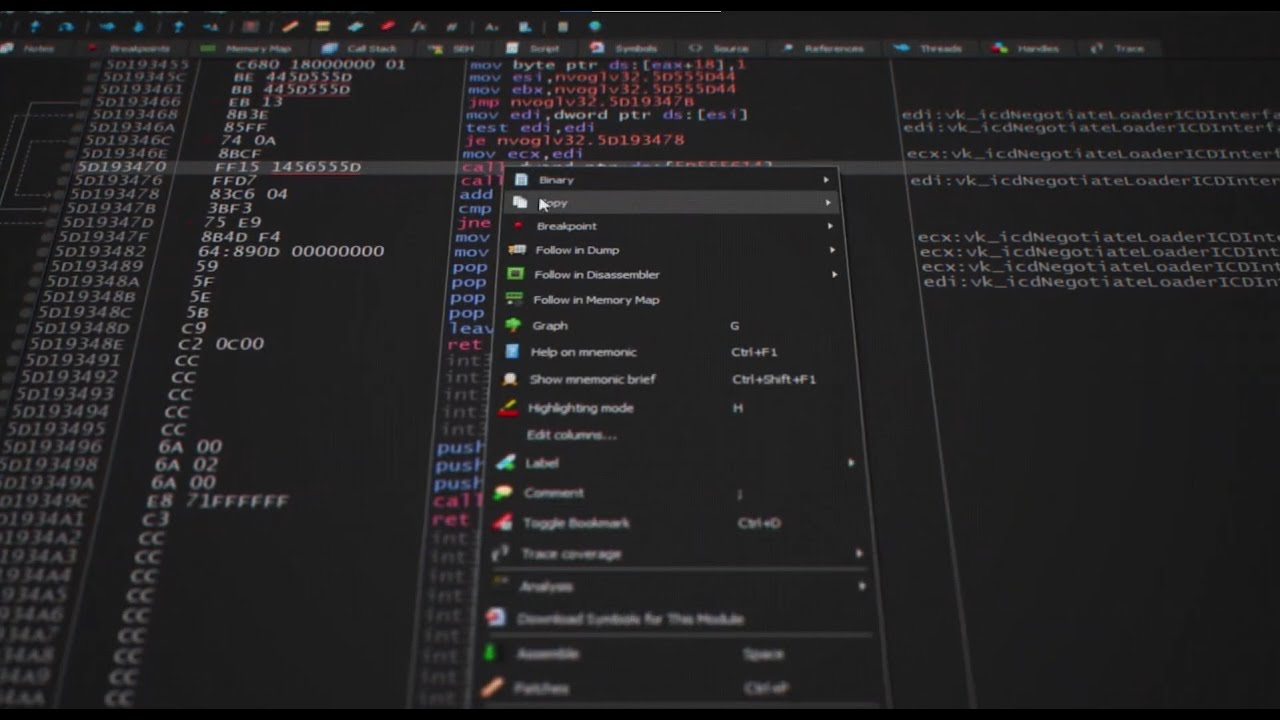Viewport: 1280px width, 720px height.
Task: Click address 5D193482
Action: coord(101,252)
